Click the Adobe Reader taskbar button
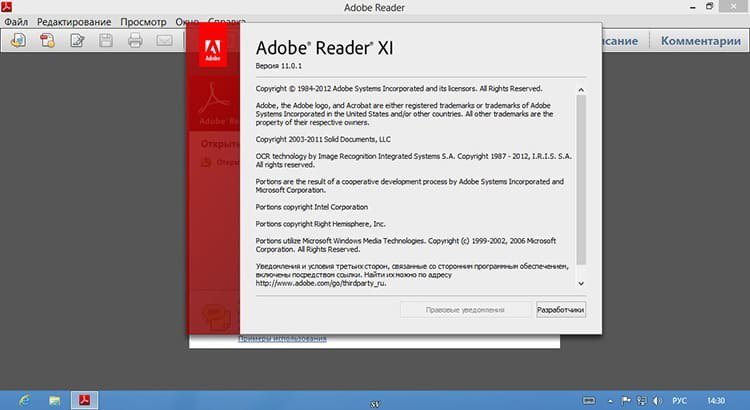The width and height of the screenshot is (750, 410). tap(85, 400)
